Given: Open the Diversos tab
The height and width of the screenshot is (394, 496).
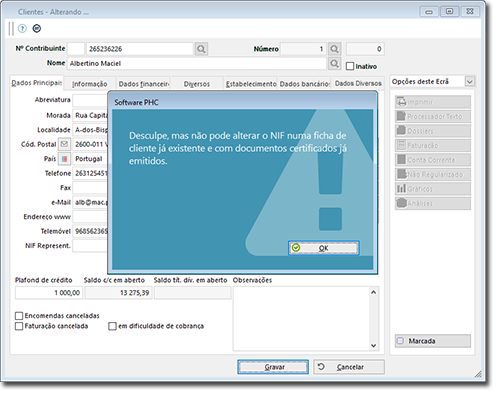Looking at the screenshot, I should coord(197,84).
